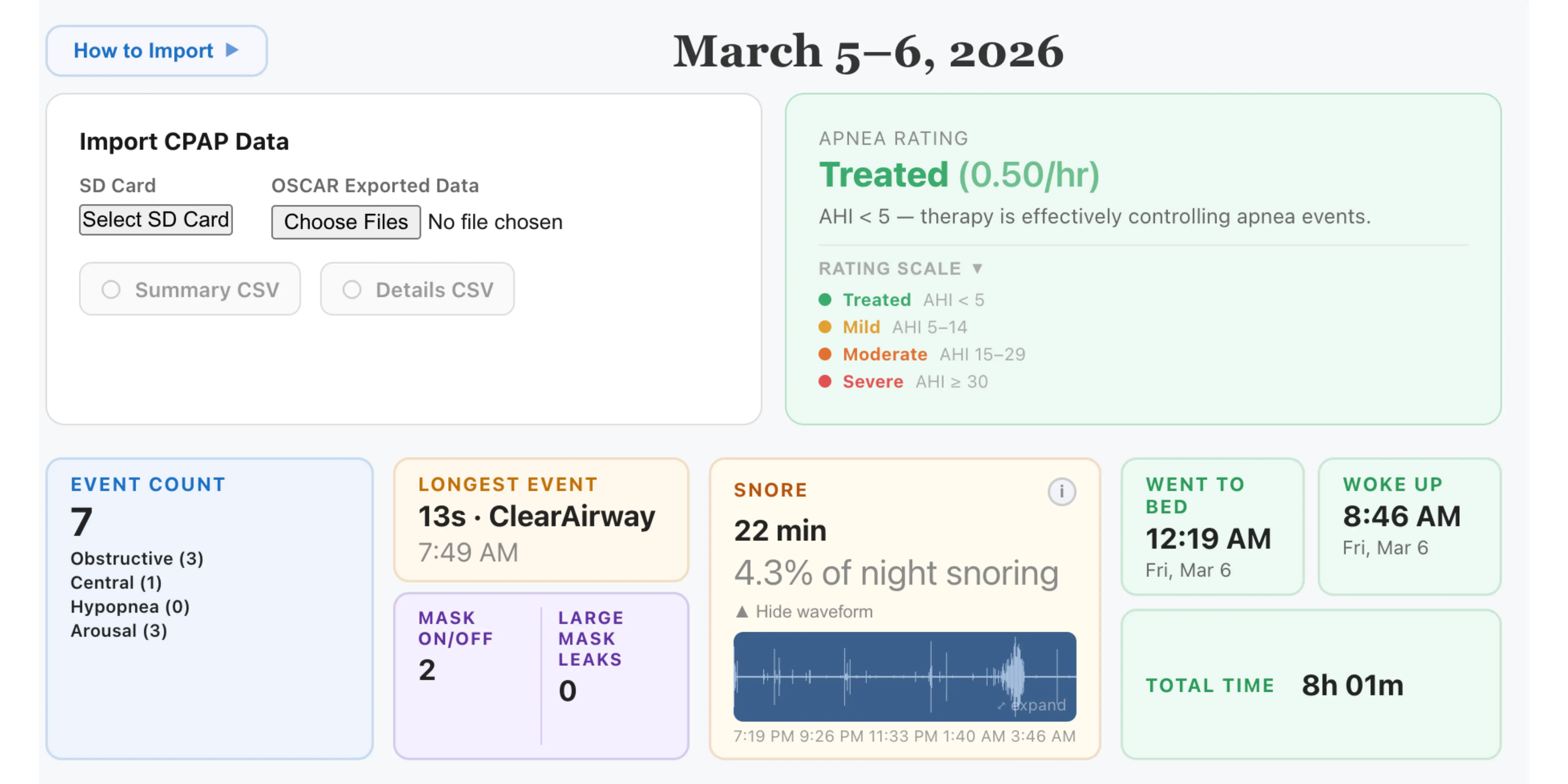The height and width of the screenshot is (784, 1568).
Task: Click the Moderate rating scale dot
Action: coord(825,354)
